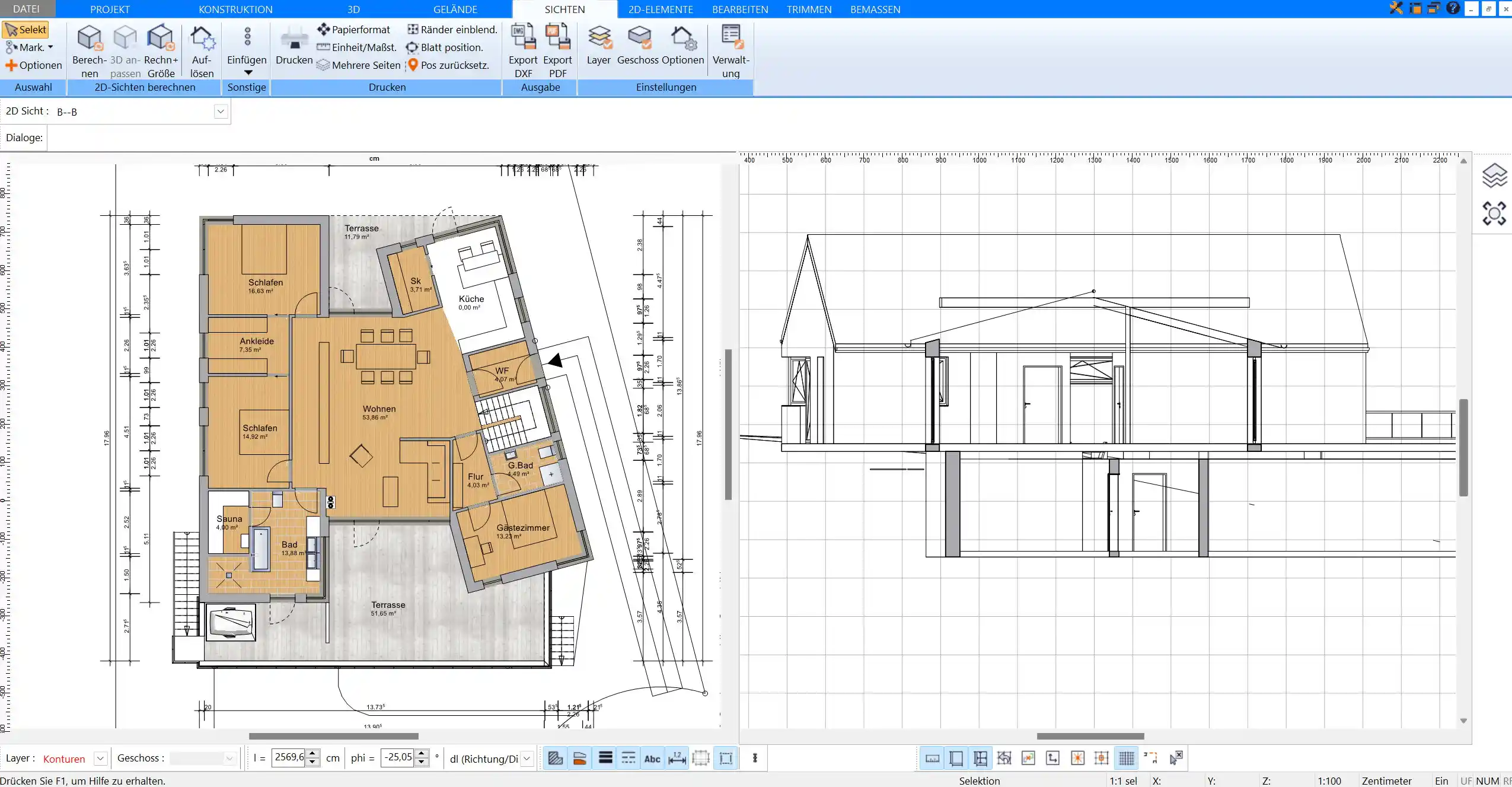Click the Auflösen house icon
This screenshot has width=1512, height=787.
click(202, 38)
